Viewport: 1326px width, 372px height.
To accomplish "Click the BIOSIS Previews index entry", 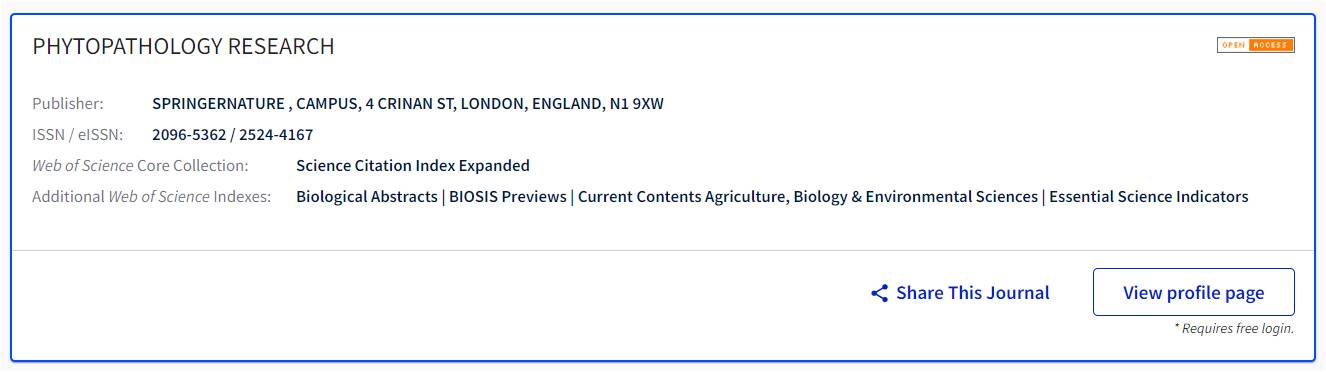I will 508,197.
